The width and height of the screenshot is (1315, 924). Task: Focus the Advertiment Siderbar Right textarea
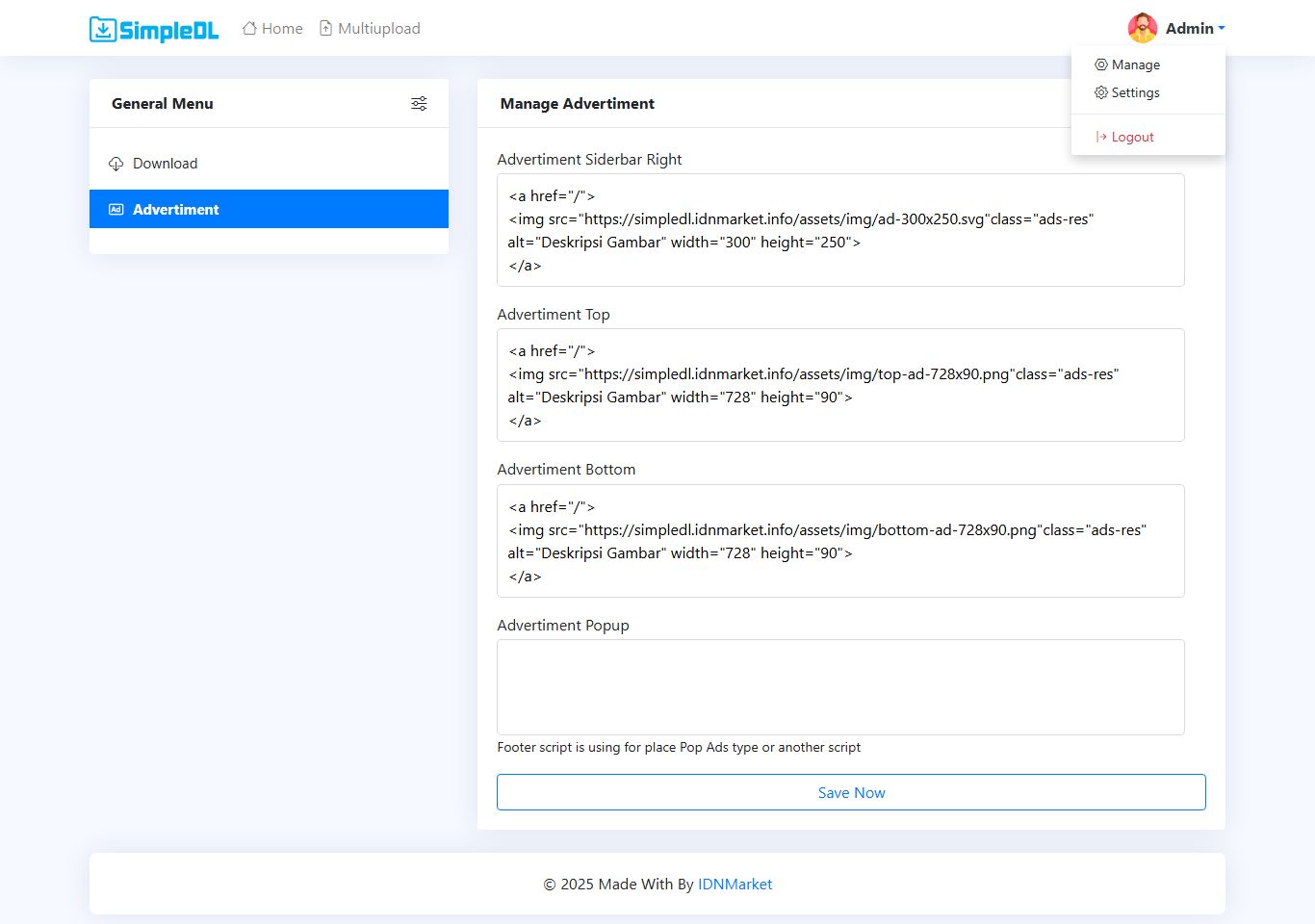click(x=840, y=230)
